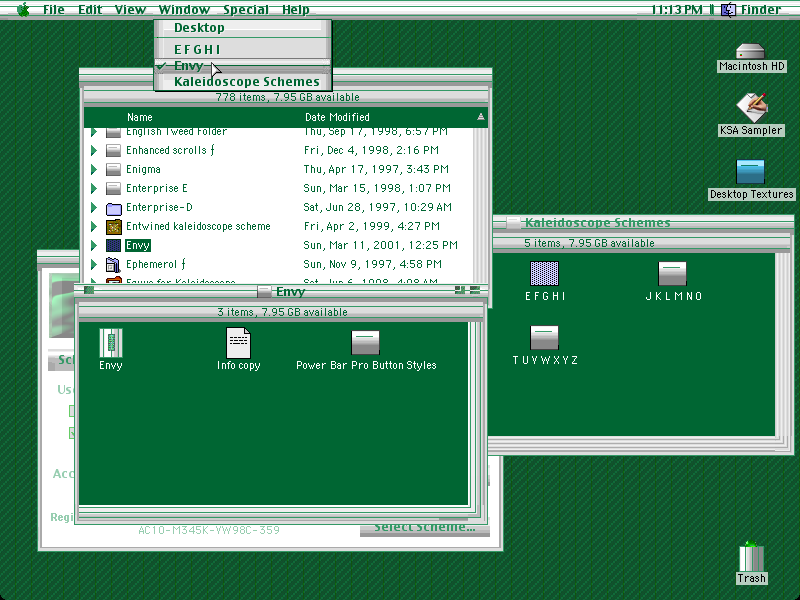The width and height of the screenshot is (800, 600).
Task: Expand the Enigma folder triangle
Action: pyautogui.click(x=93, y=169)
